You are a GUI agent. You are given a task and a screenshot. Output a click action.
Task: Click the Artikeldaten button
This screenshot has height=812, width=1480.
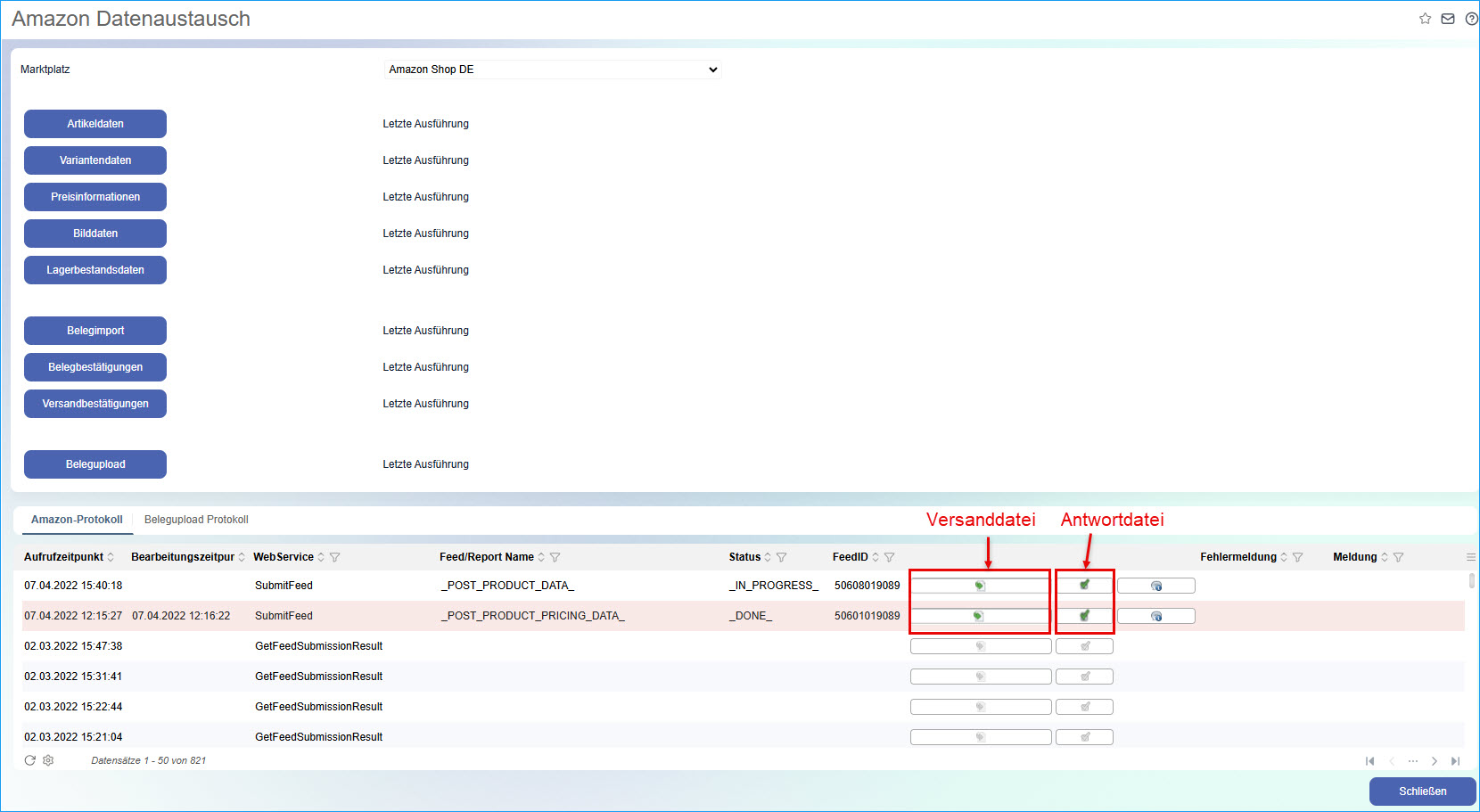tap(95, 124)
